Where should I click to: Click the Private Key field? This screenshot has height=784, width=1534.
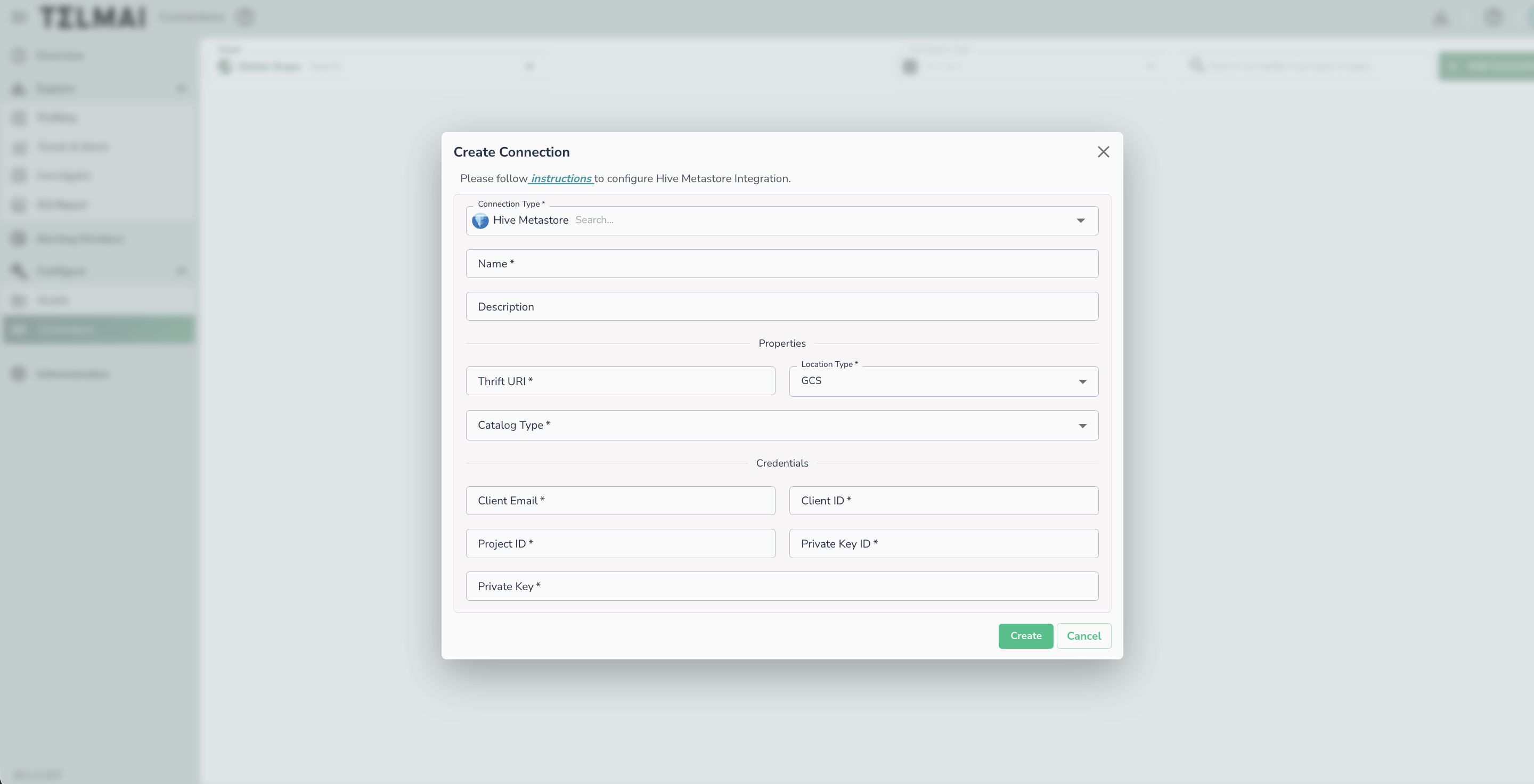(782, 586)
